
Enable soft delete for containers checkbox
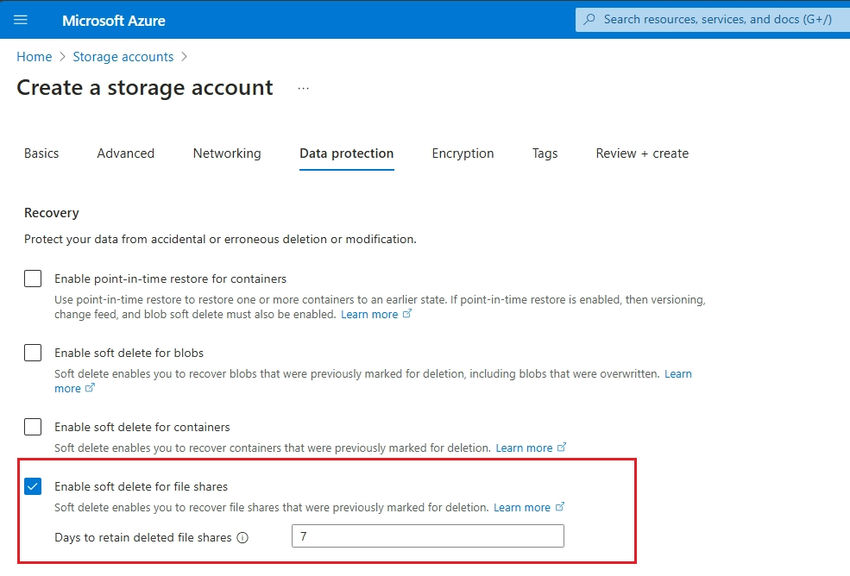pyautogui.click(x=33, y=427)
